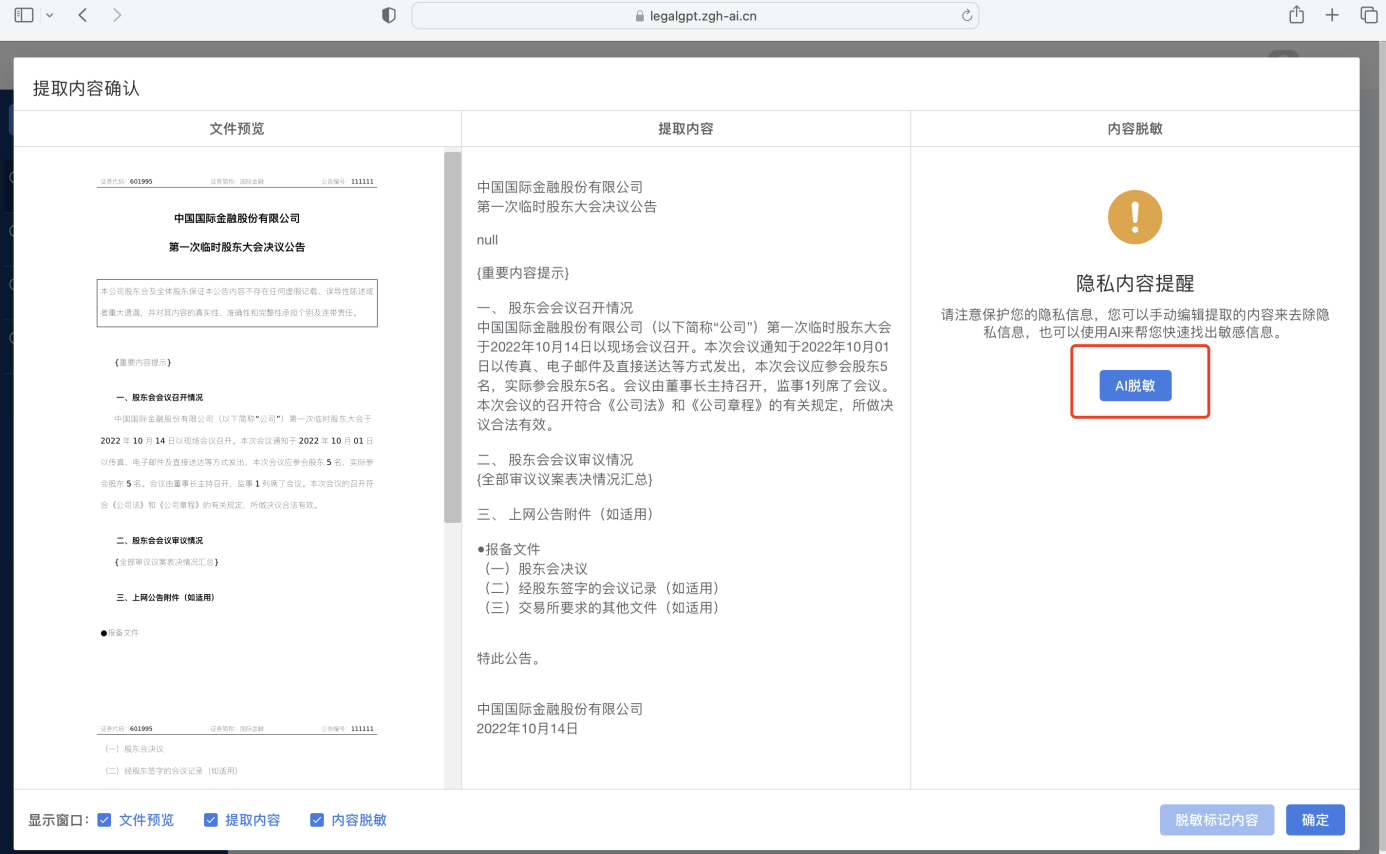1386x854 pixels.
Task: Open a new tab with plus icon
Action: pyautogui.click(x=1332, y=15)
